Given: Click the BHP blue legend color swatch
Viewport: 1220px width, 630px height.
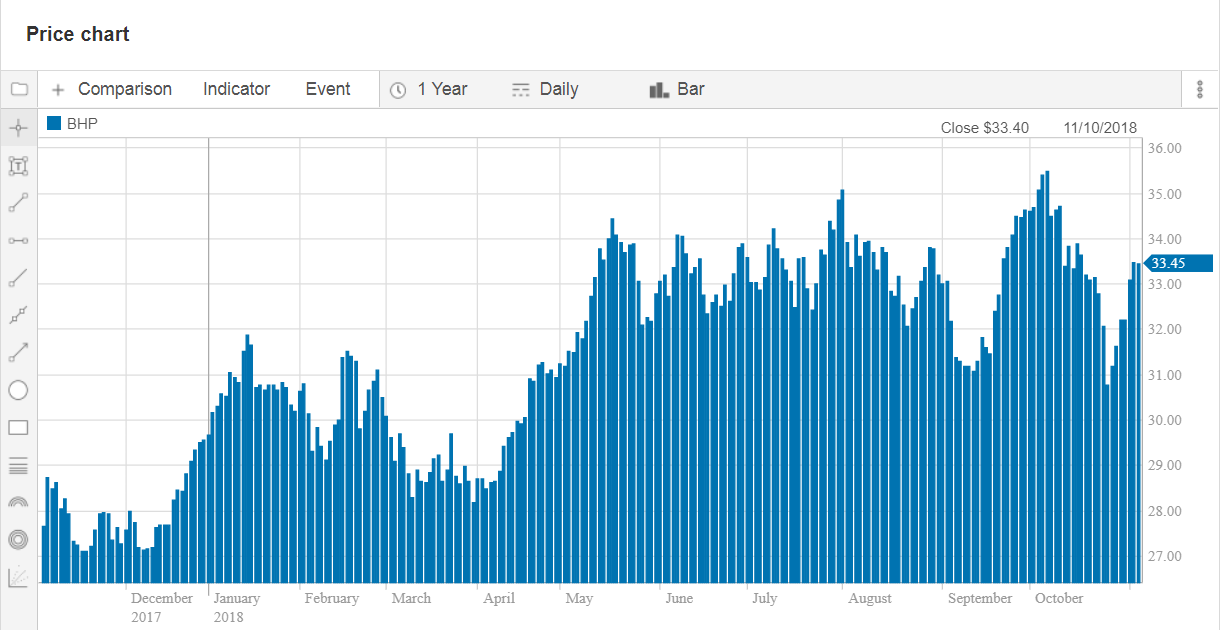Looking at the screenshot, I should click(x=54, y=124).
